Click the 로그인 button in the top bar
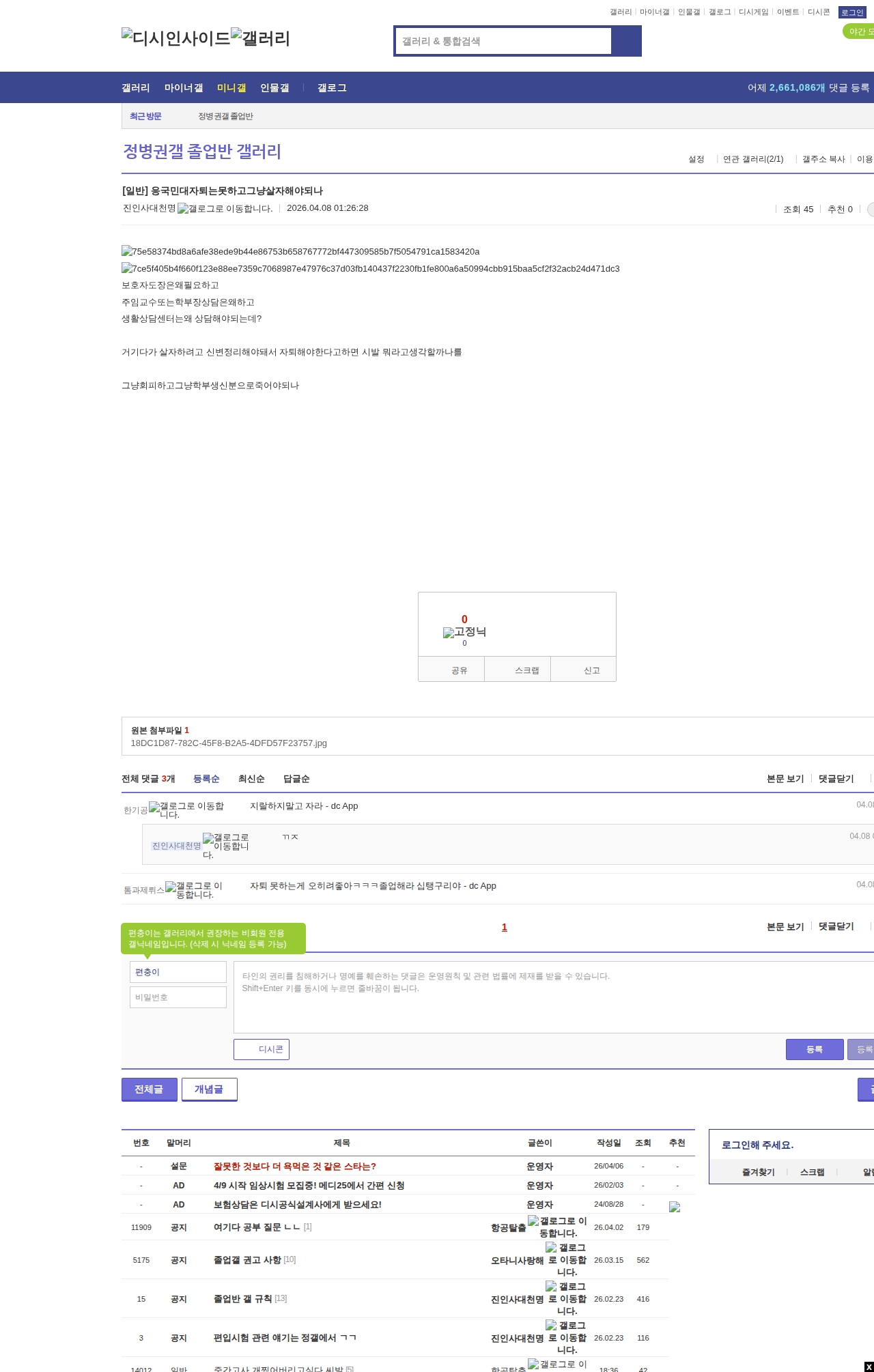The height and width of the screenshot is (1372, 874). click(852, 12)
